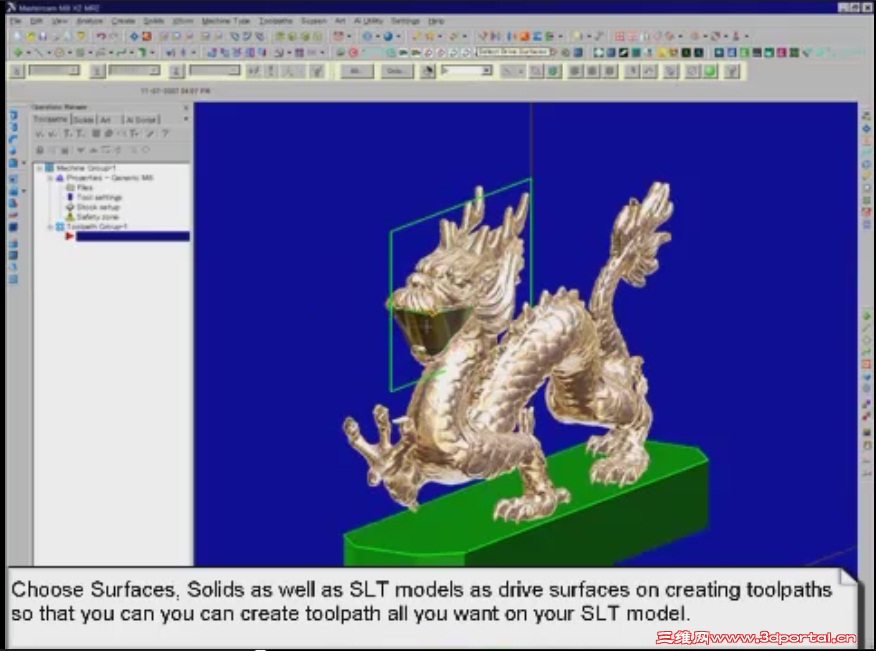Close the Operations Manager panel

[x=186, y=107]
